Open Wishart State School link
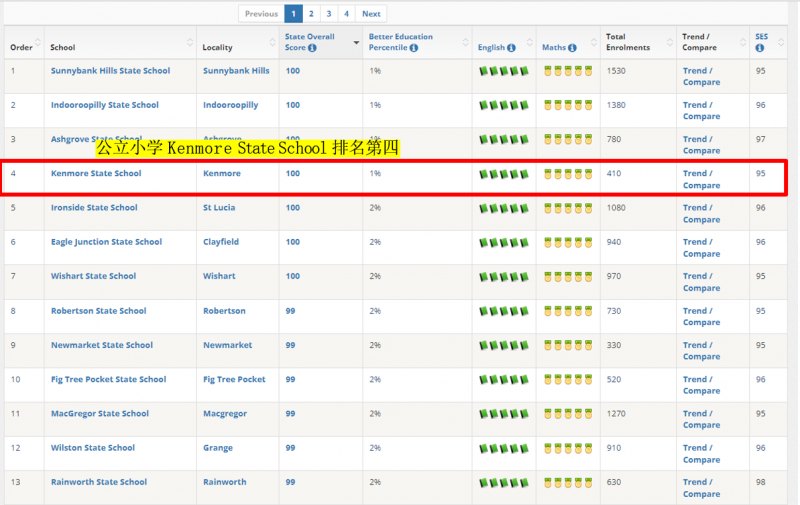 (x=93, y=276)
